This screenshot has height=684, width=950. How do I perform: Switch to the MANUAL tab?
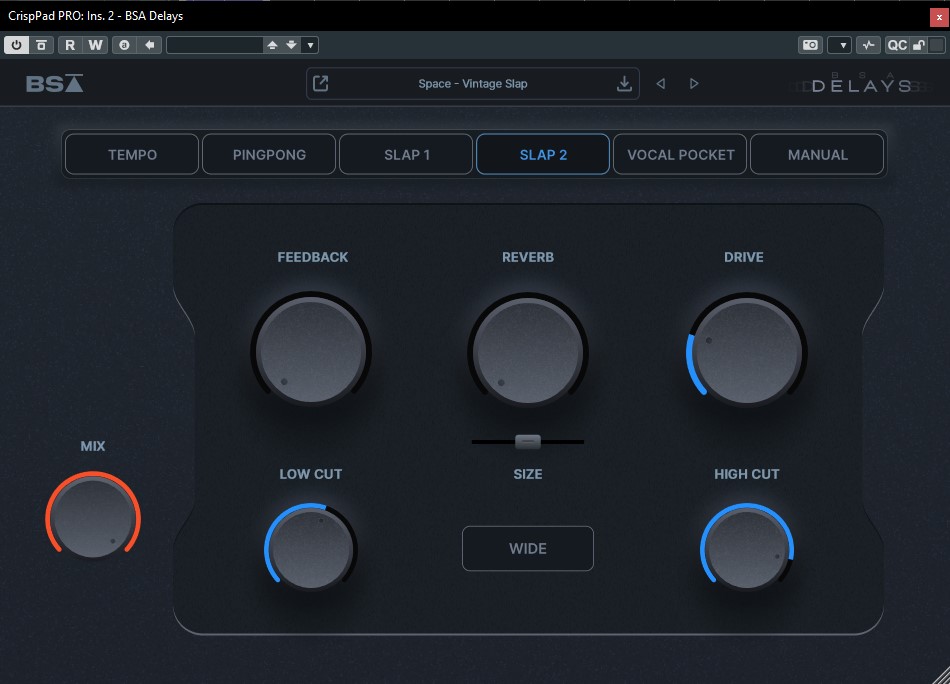817,154
